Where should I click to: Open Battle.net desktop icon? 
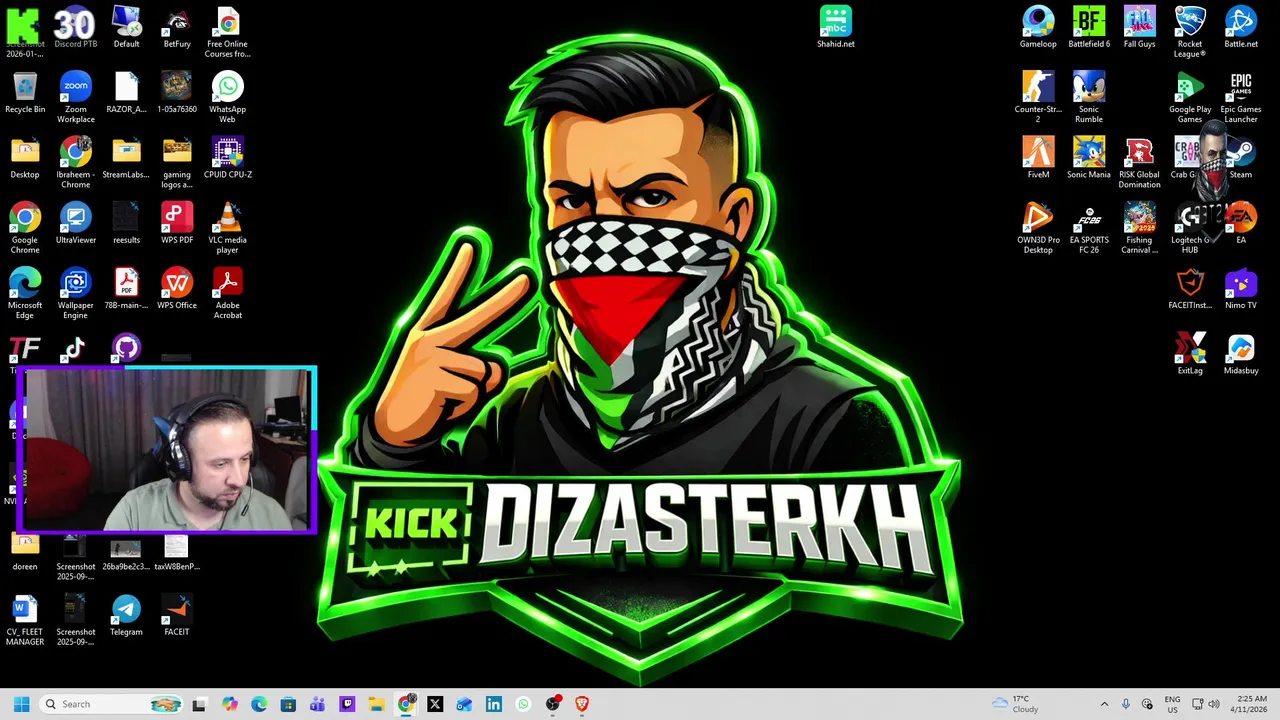[1241, 28]
